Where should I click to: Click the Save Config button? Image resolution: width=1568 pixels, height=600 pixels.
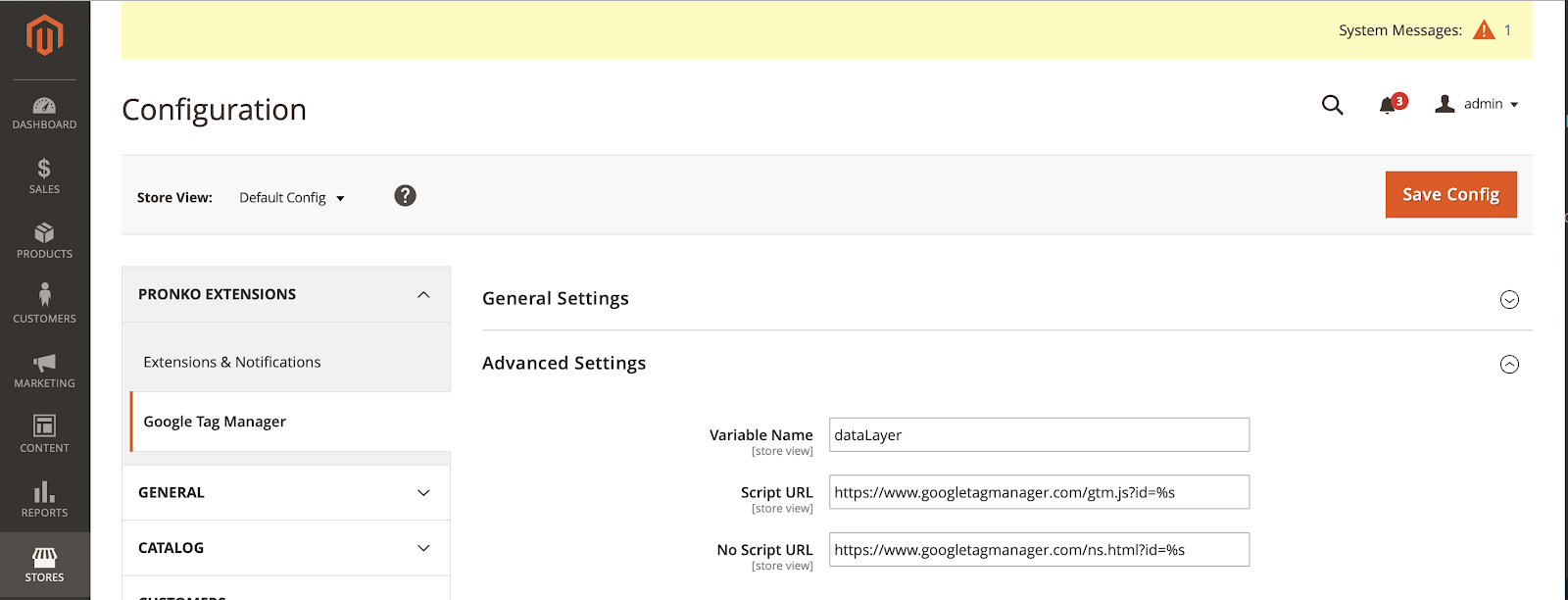(1450, 194)
